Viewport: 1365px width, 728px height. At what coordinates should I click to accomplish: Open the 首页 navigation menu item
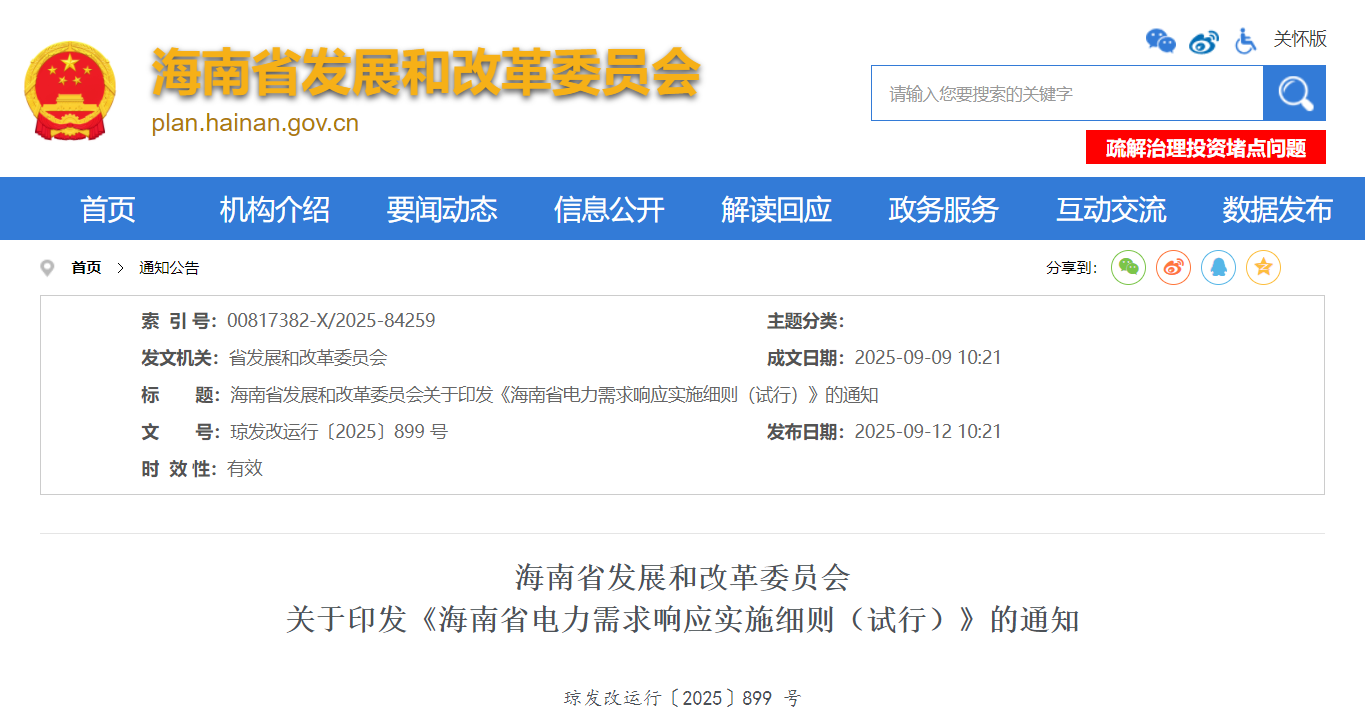[108, 209]
